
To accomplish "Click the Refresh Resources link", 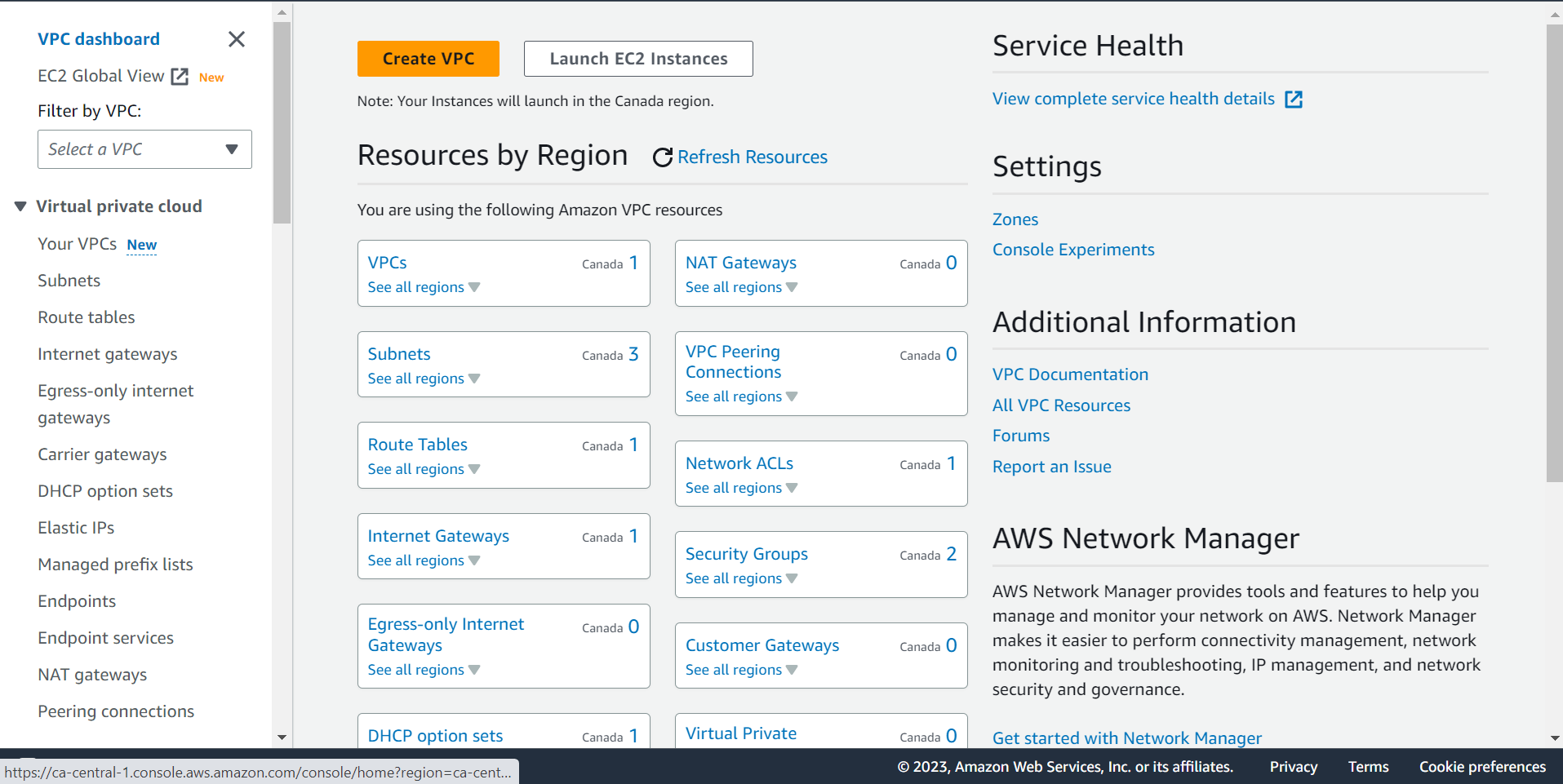I will (x=752, y=157).
